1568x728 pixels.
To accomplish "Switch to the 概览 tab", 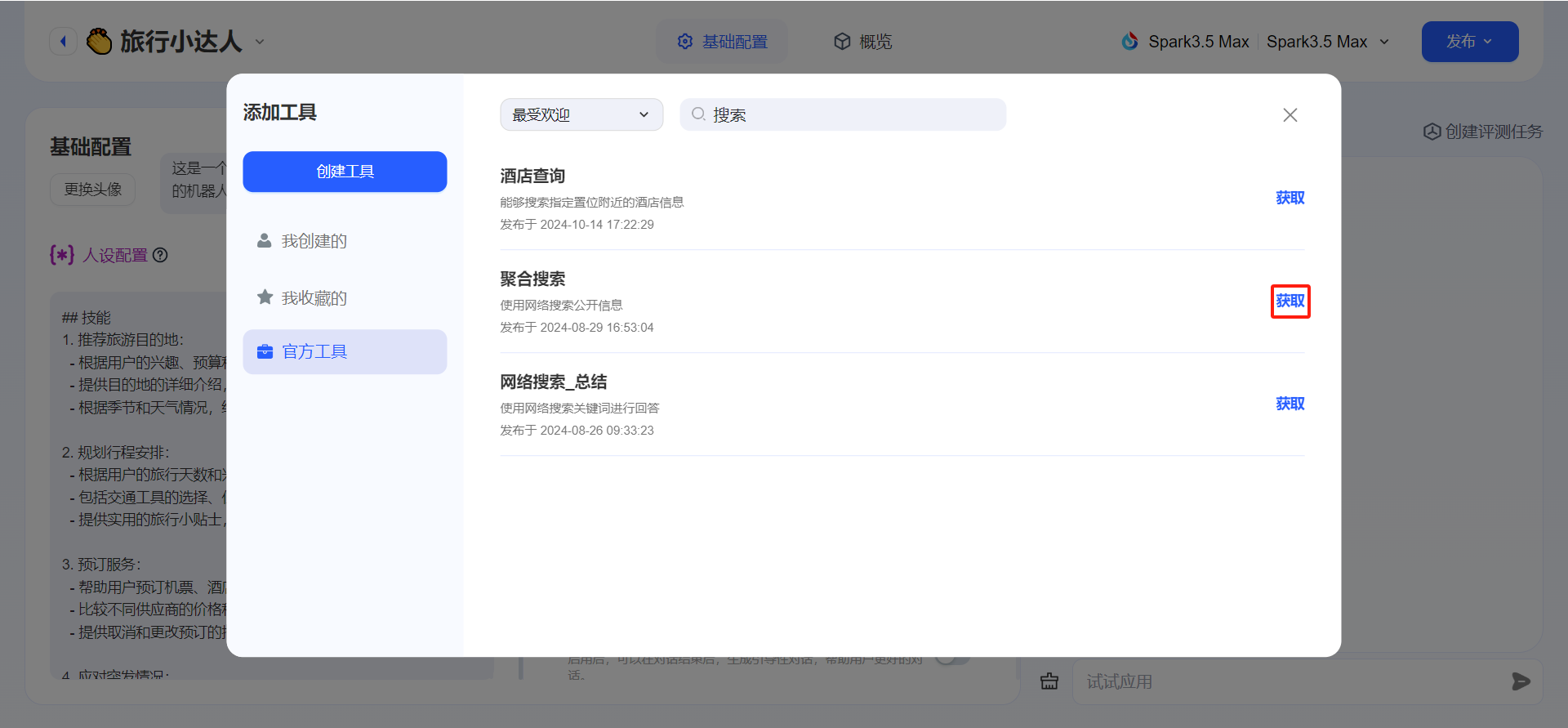I will pyautogui.click(x=862, y=42).
